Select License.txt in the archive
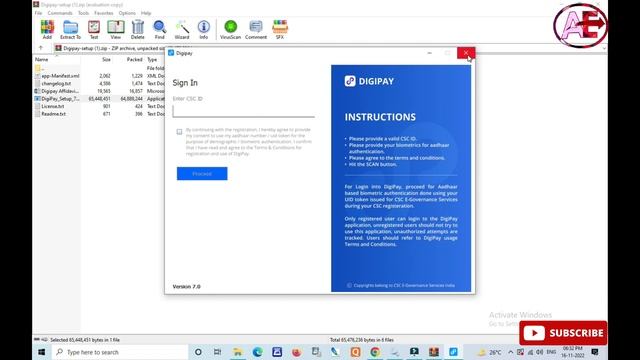The image size is (640, 360). [99, 106]
